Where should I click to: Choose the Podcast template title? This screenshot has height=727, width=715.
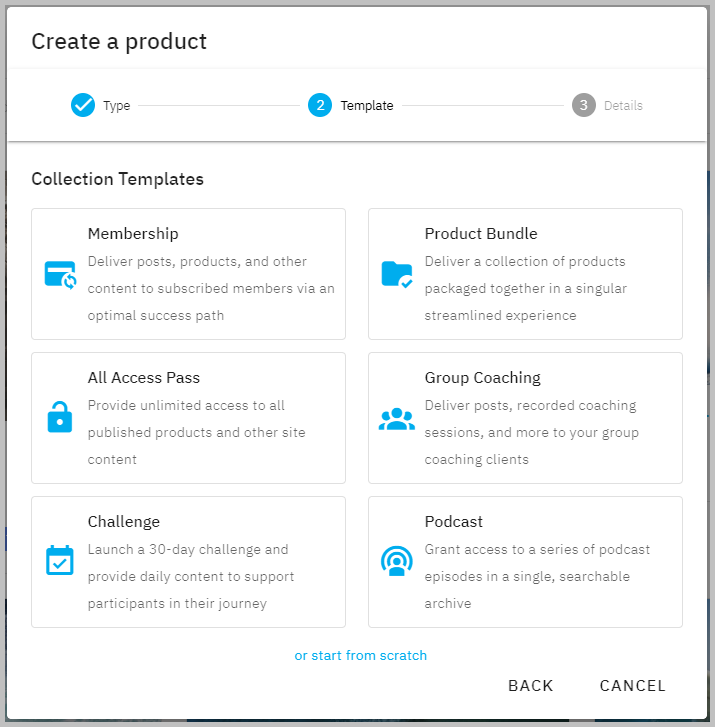453,522
